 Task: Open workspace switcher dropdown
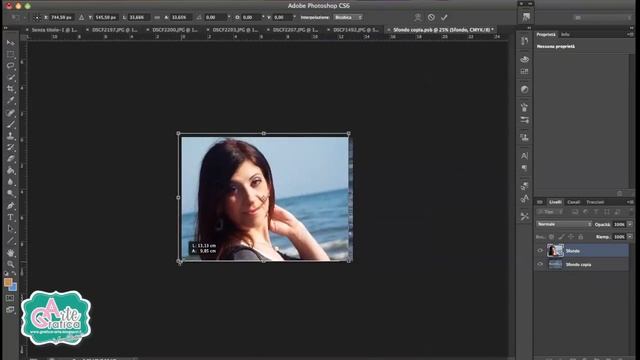pyautogui.click(x=602, y=18)
